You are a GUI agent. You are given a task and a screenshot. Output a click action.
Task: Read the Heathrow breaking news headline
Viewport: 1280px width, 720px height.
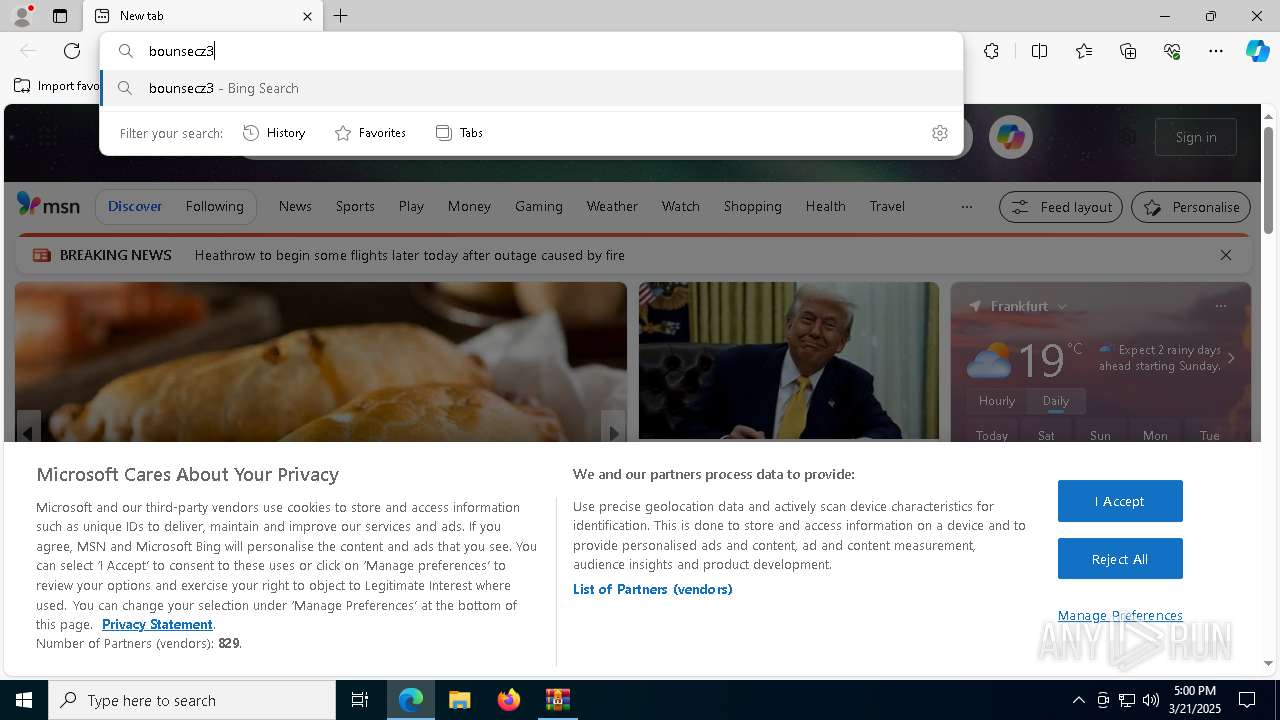coord(409,255)
